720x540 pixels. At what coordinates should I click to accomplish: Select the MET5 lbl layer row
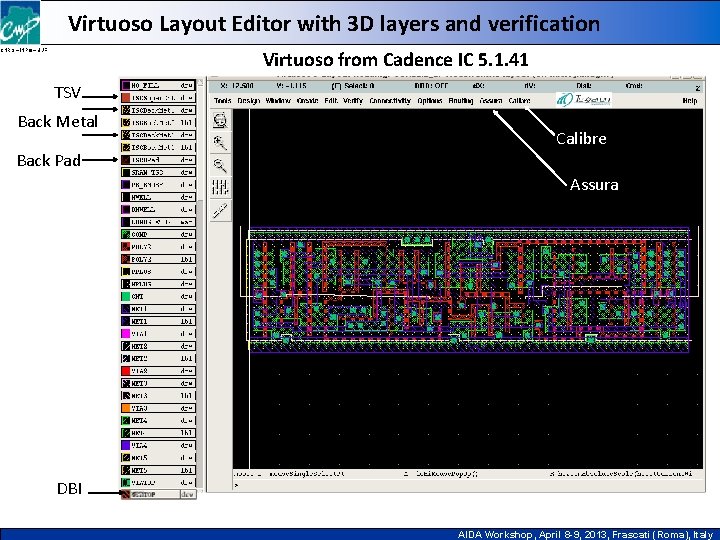pos(158,470)
